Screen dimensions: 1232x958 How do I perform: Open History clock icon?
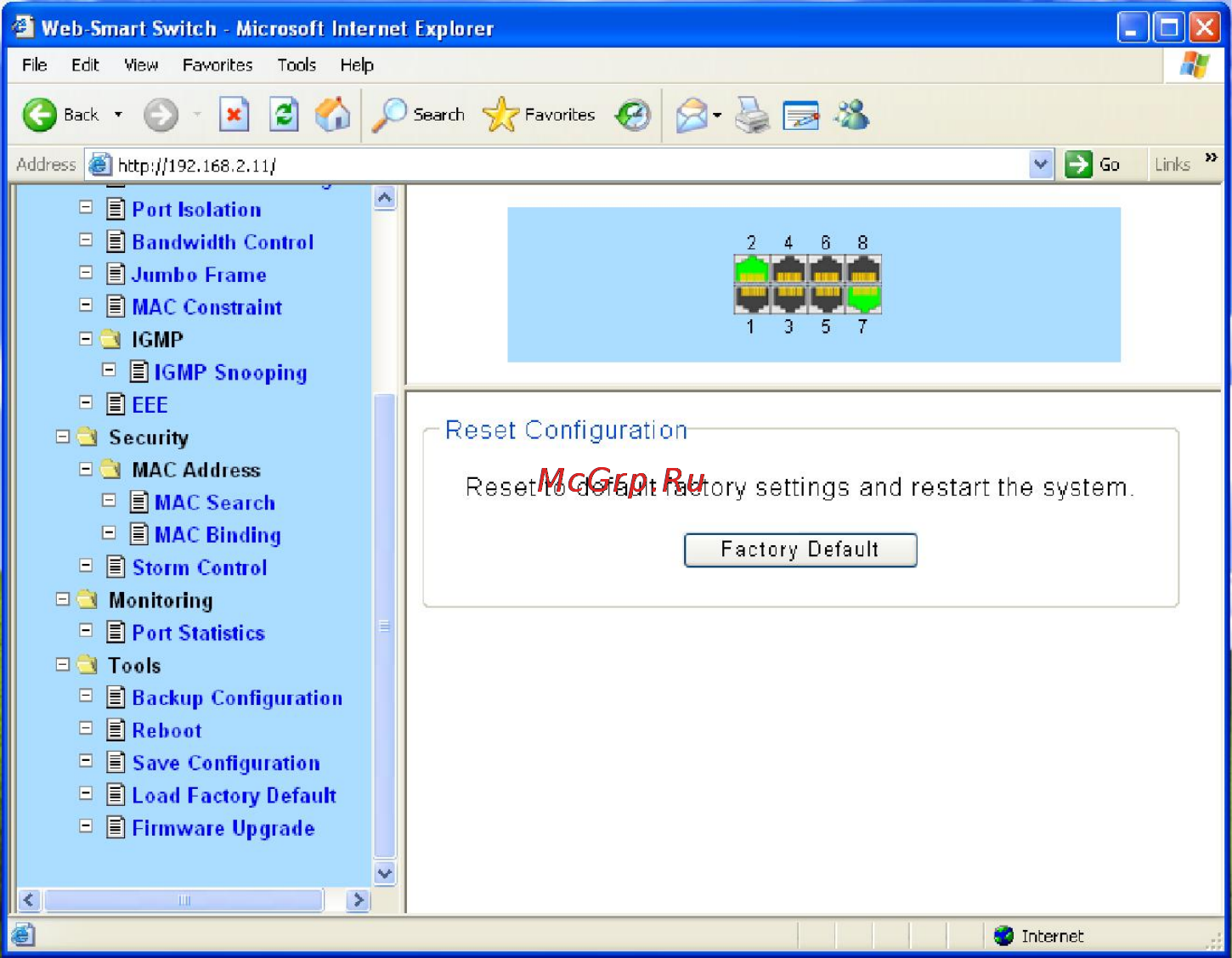pos(633,115)
